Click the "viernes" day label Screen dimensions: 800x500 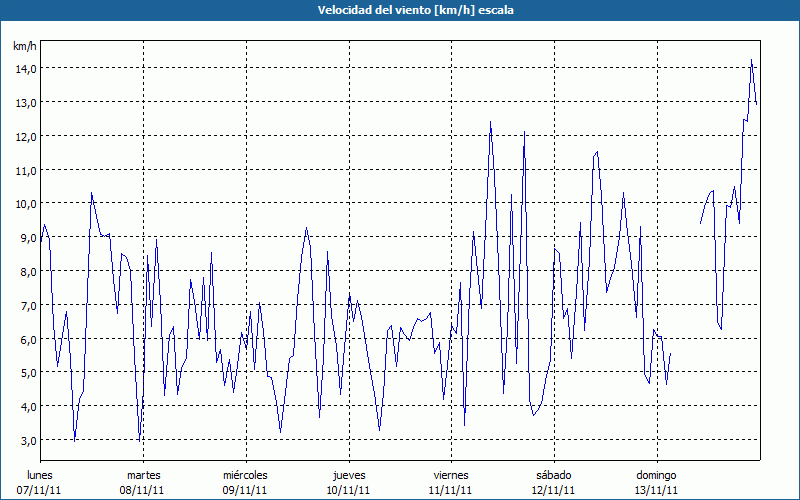pos(451,475)
